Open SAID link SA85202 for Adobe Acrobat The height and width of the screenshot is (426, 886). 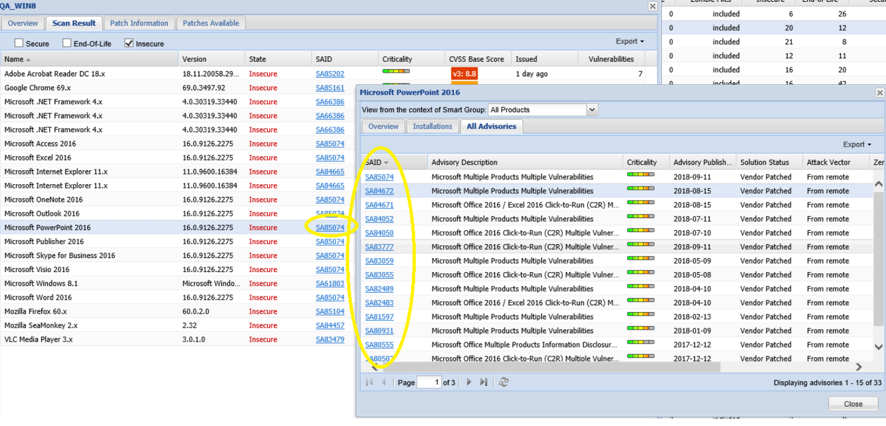(x=330, y=74)
